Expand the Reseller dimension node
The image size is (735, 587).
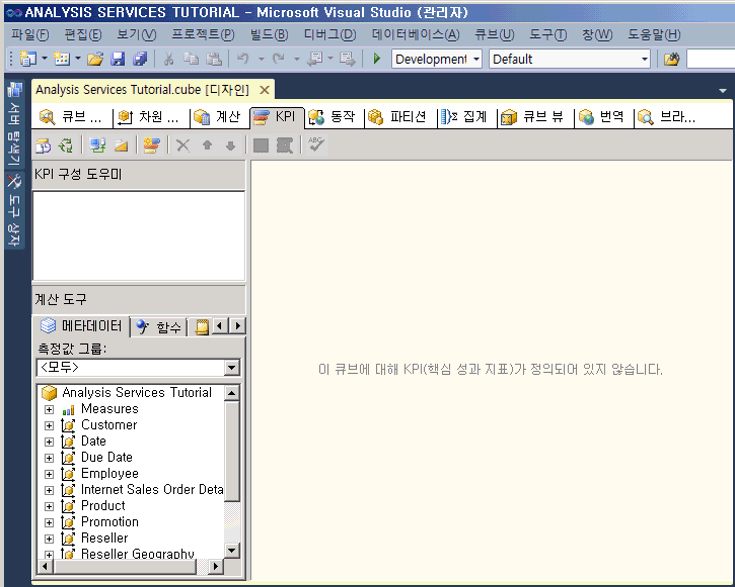(49, 539)
